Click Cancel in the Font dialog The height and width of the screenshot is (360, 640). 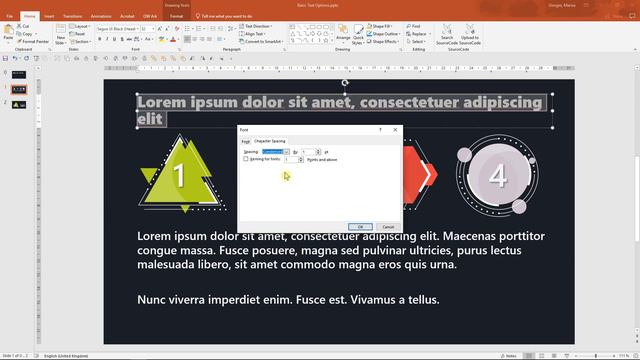[388, 227]
